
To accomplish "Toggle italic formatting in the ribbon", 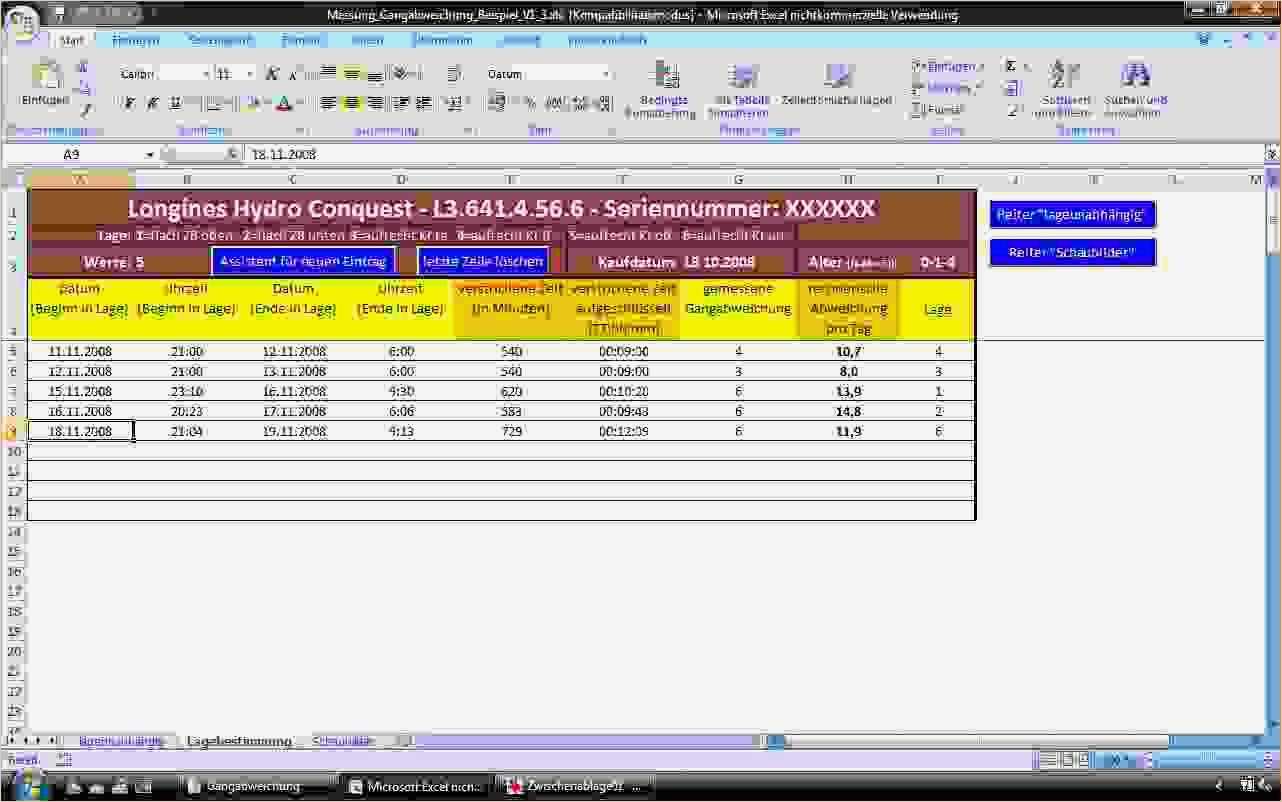I will [153, 103].
